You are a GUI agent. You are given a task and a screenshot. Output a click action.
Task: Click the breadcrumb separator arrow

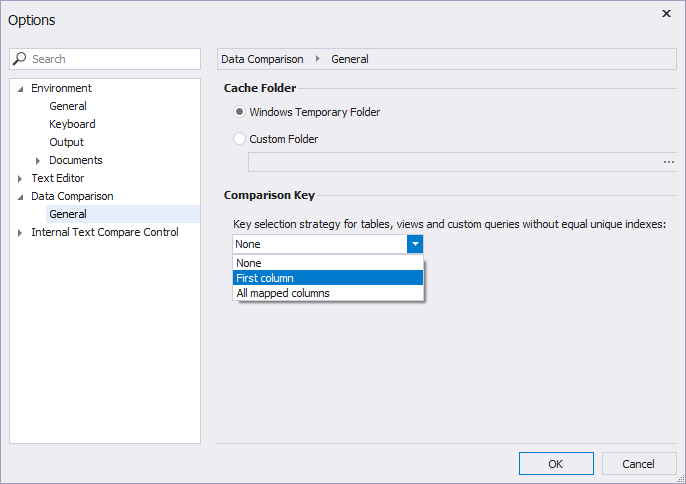click(x=318, y=59)
